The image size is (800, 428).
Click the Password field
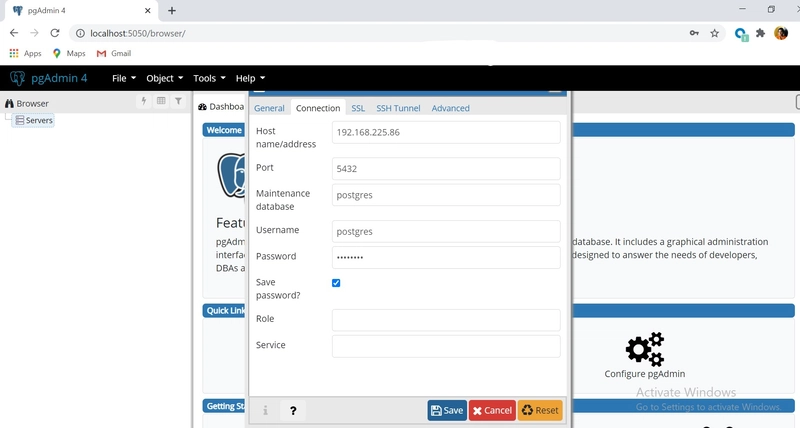point(446,257)
